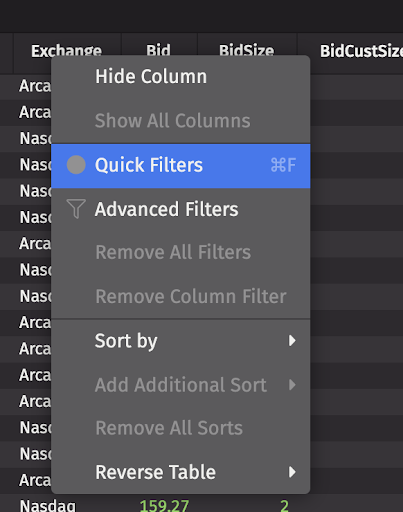Select the bottom Nasdaq exchange cell

pyautogui.click(x=48, y=505)
